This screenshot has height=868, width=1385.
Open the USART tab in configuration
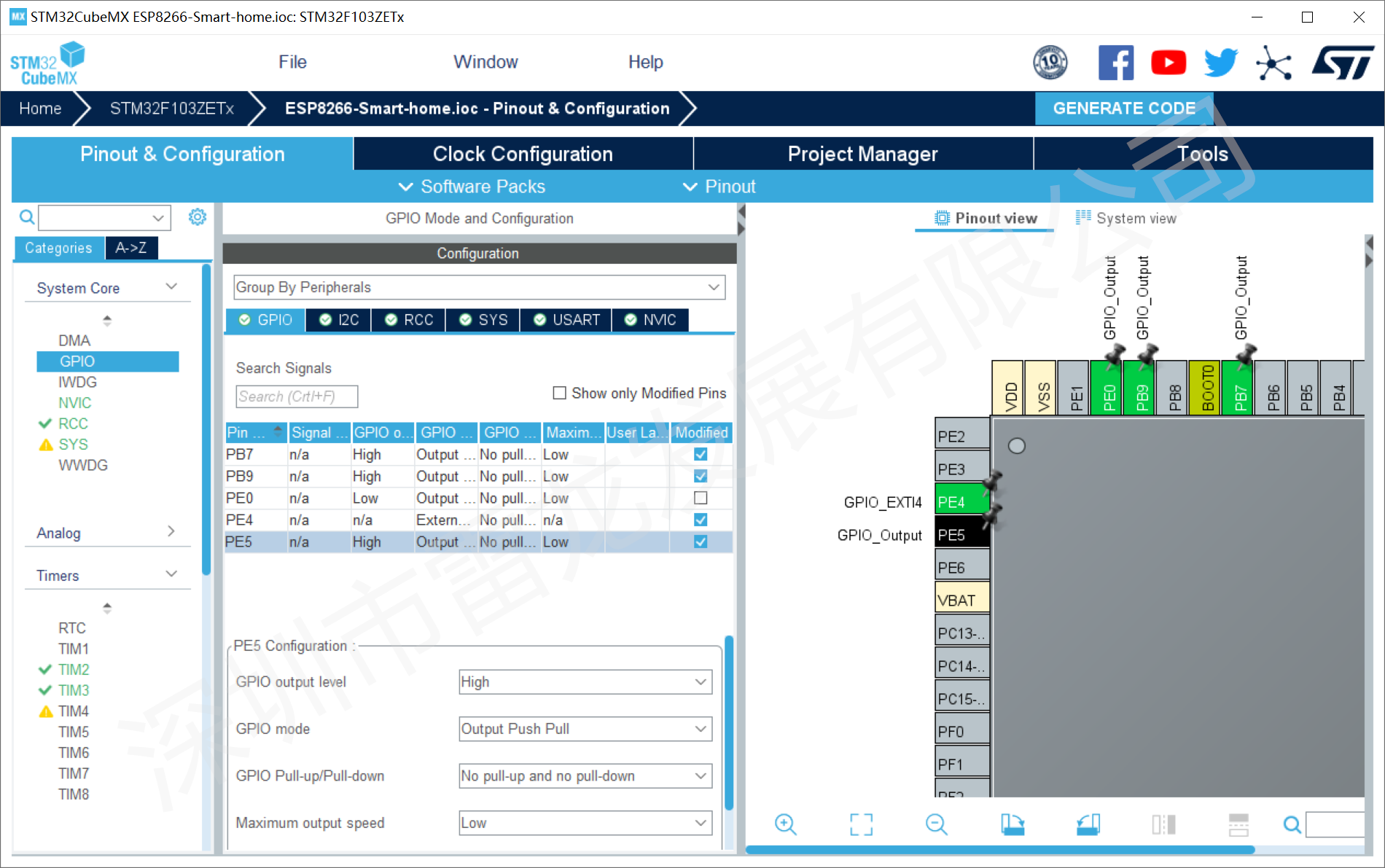[566, 320]
